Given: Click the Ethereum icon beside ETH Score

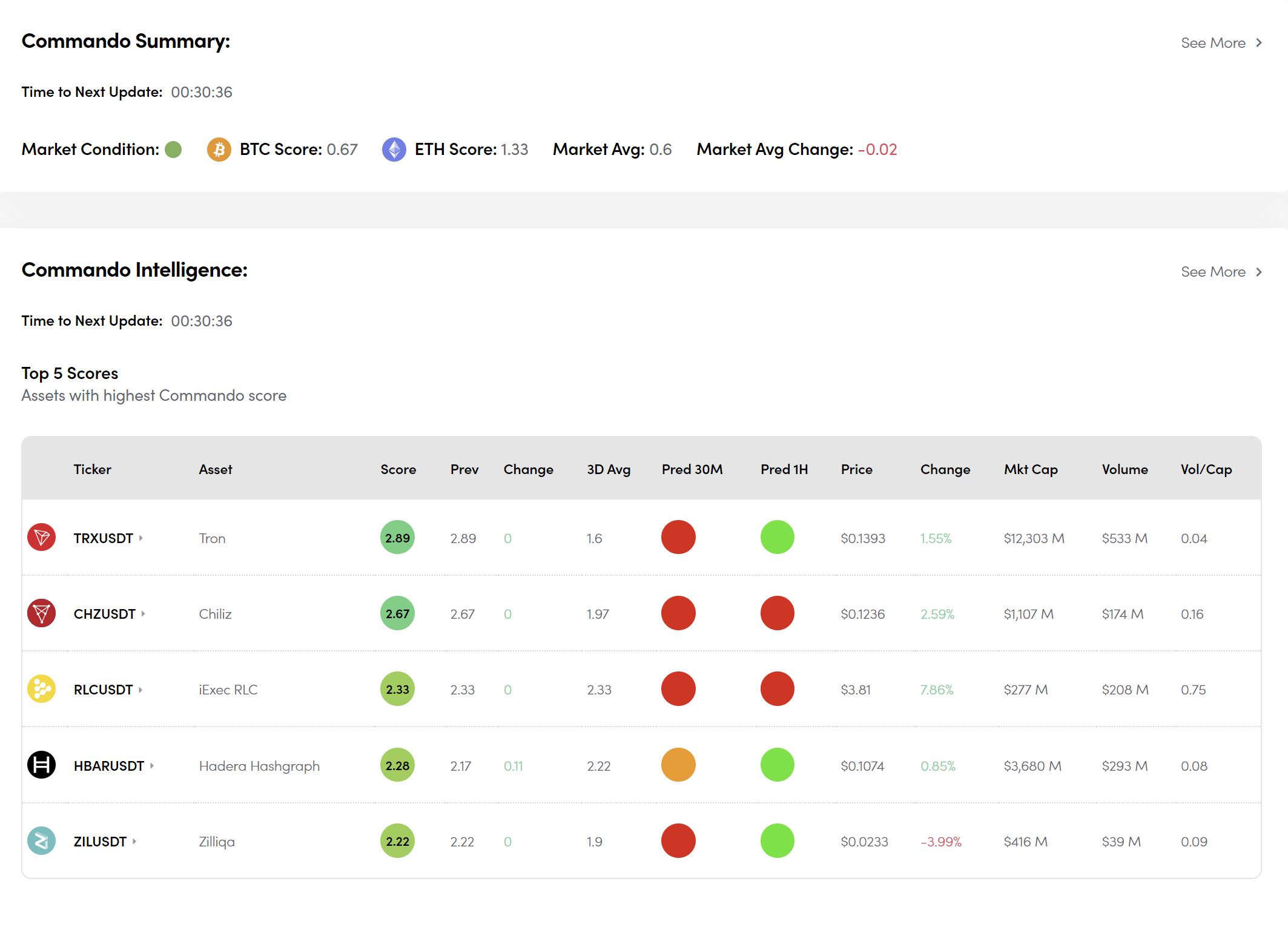Looking at the screenshot, I should pos(394,149).
